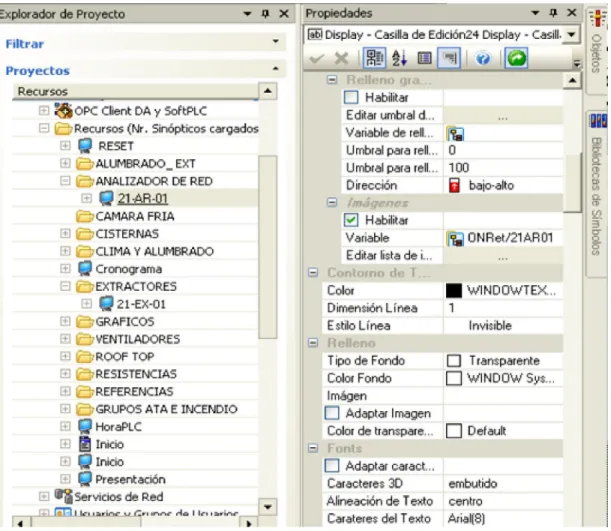Screen dimensions: 611x531
Task: Click the variable icon beside ONRet/21AR01
Action: tap(455, 238)
